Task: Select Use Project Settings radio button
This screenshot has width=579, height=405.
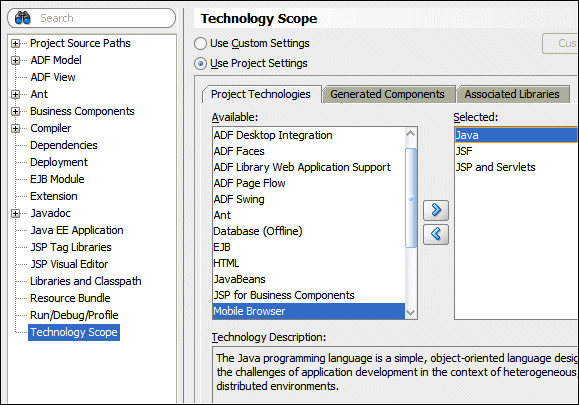Action: [x=201, y=64]
